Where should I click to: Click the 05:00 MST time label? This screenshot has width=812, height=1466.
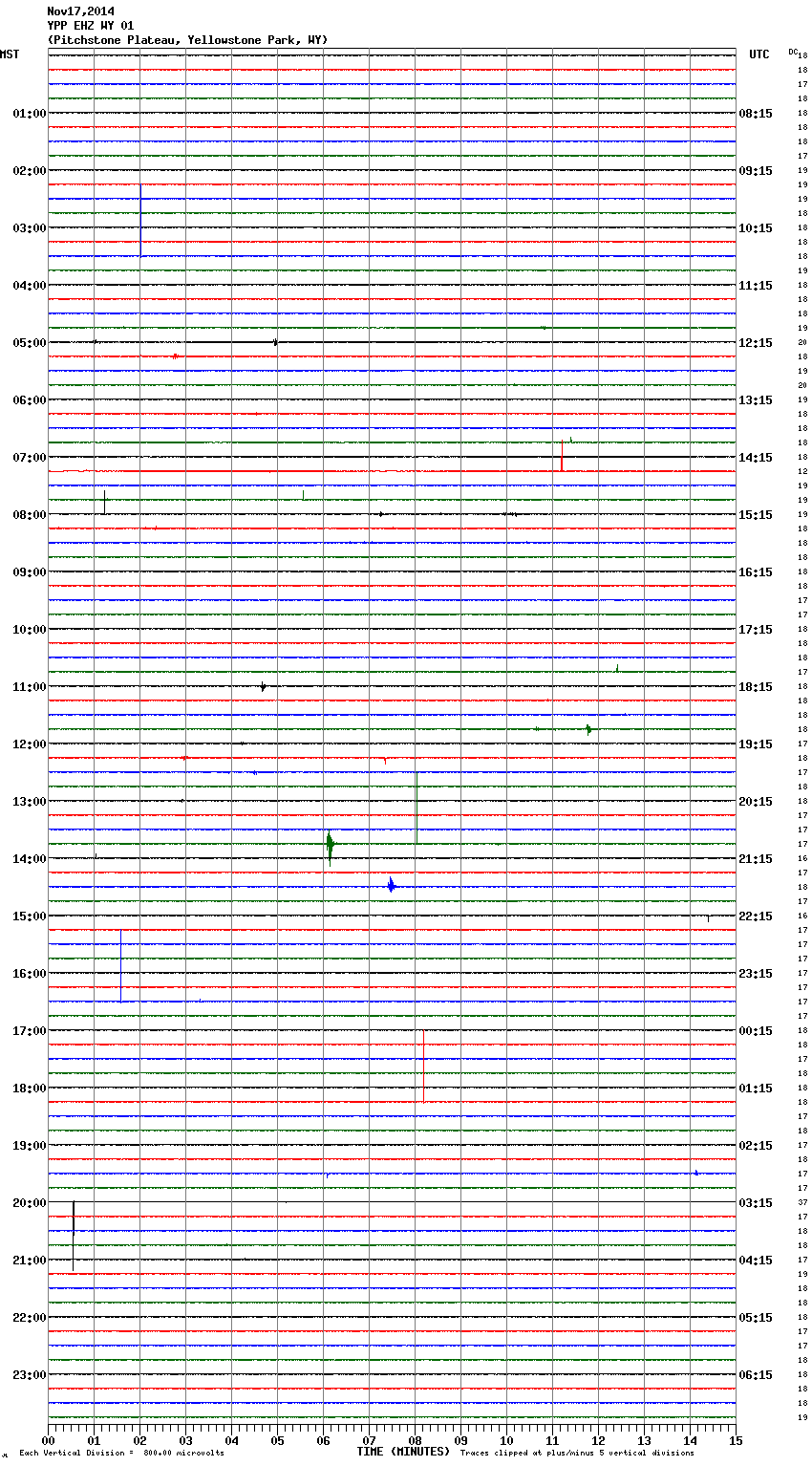(x=29, y=343)
